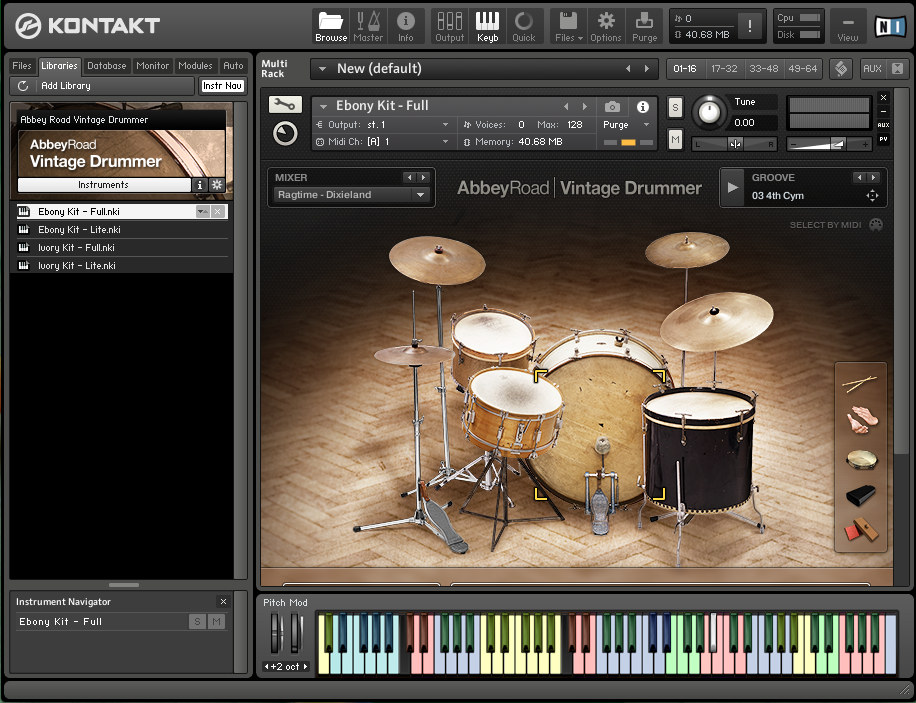Close the Instrument Navigator pane
Screen dimensions: 916x703
tap(223, 601)
